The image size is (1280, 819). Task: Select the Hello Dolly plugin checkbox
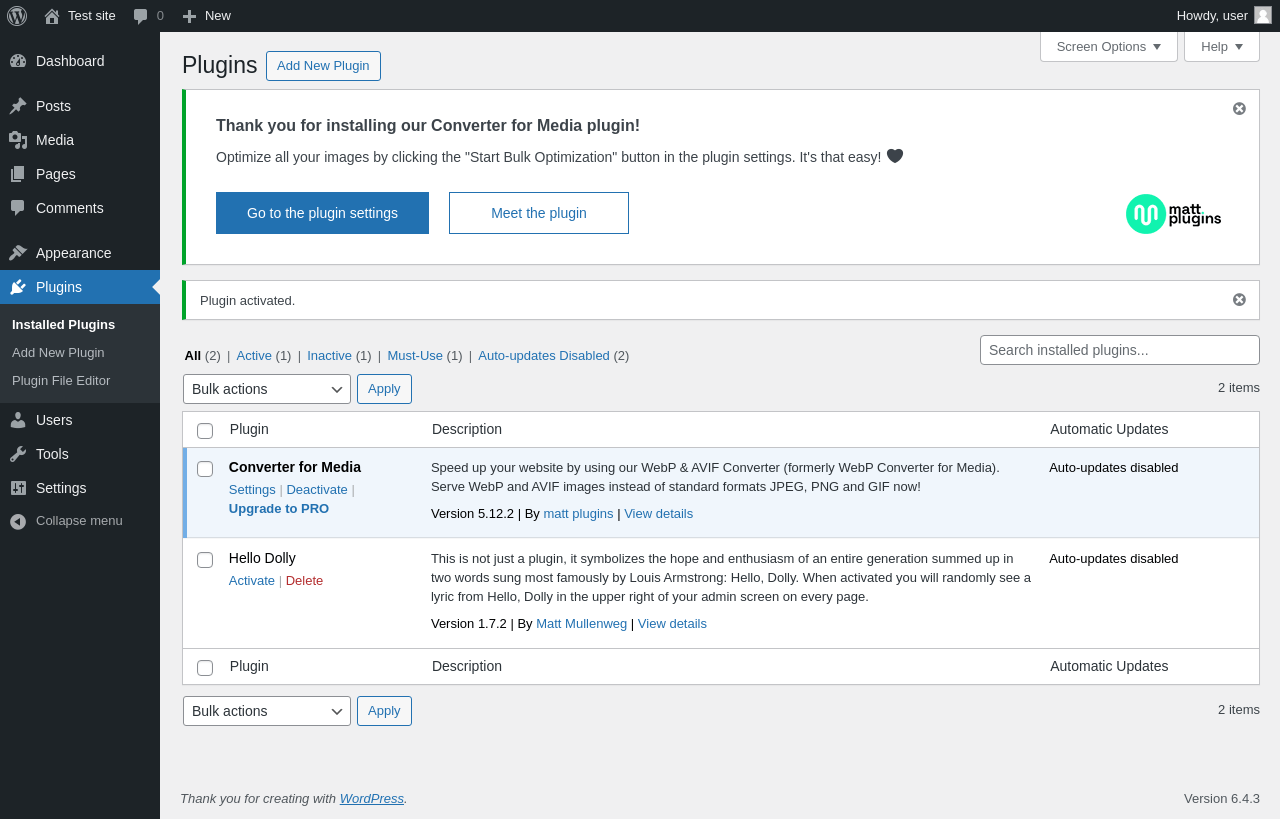(205, 560)
